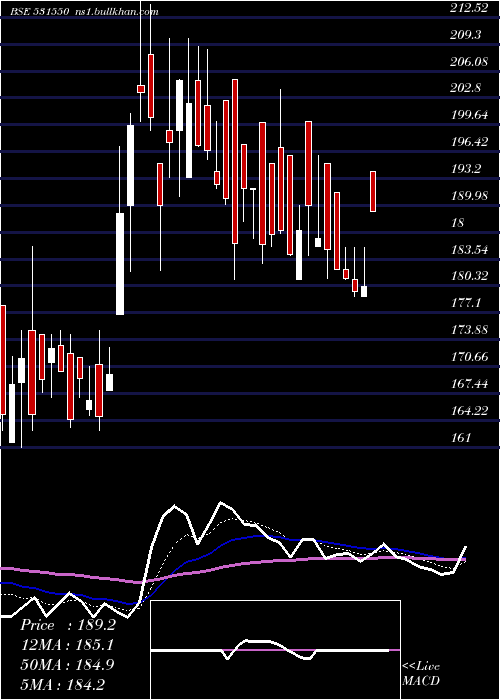Screen dimensions: 500x700
Task: Click the BSE 531550 ticker title
Action: [x=40, y=12]
